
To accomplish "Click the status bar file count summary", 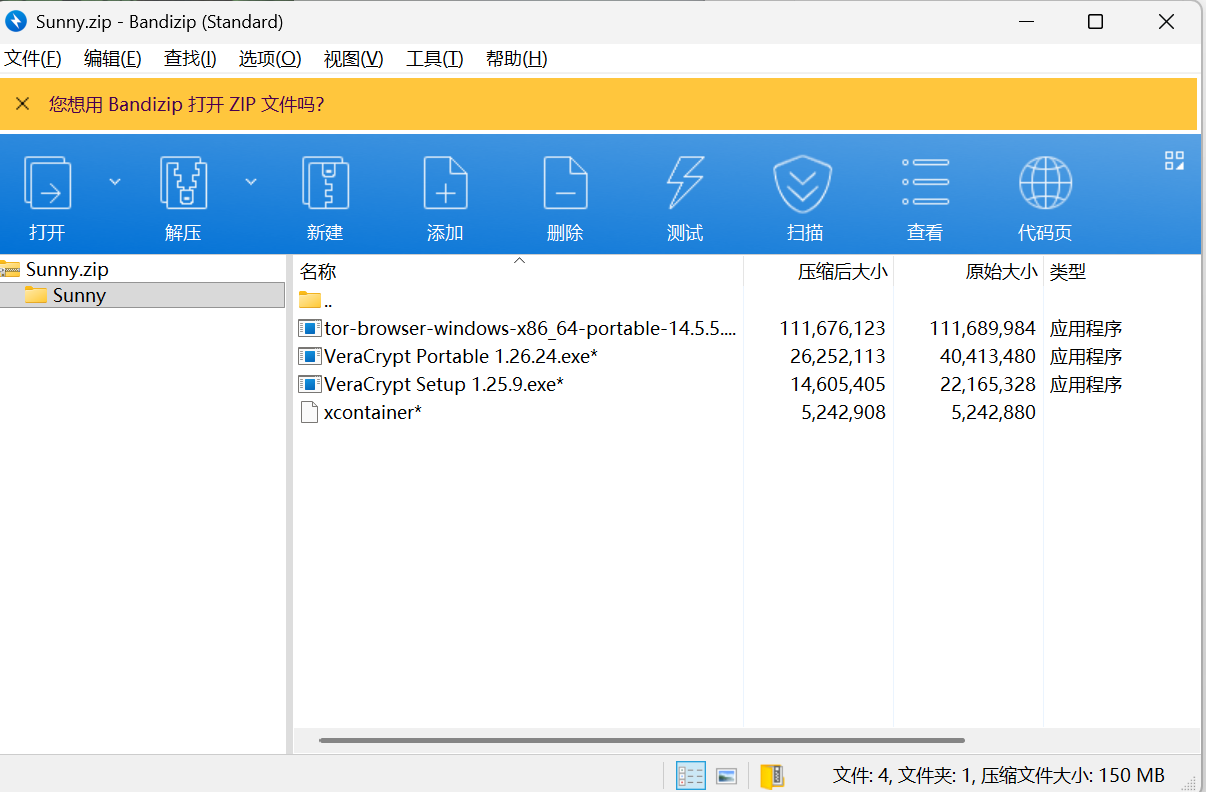I will click(x=999, y=775).
